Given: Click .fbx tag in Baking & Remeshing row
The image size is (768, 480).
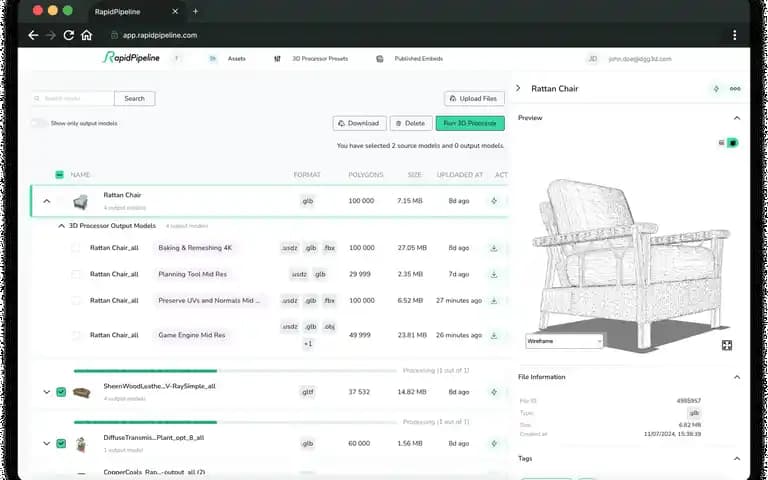Looking at the screenshot, I should [329, 248].
